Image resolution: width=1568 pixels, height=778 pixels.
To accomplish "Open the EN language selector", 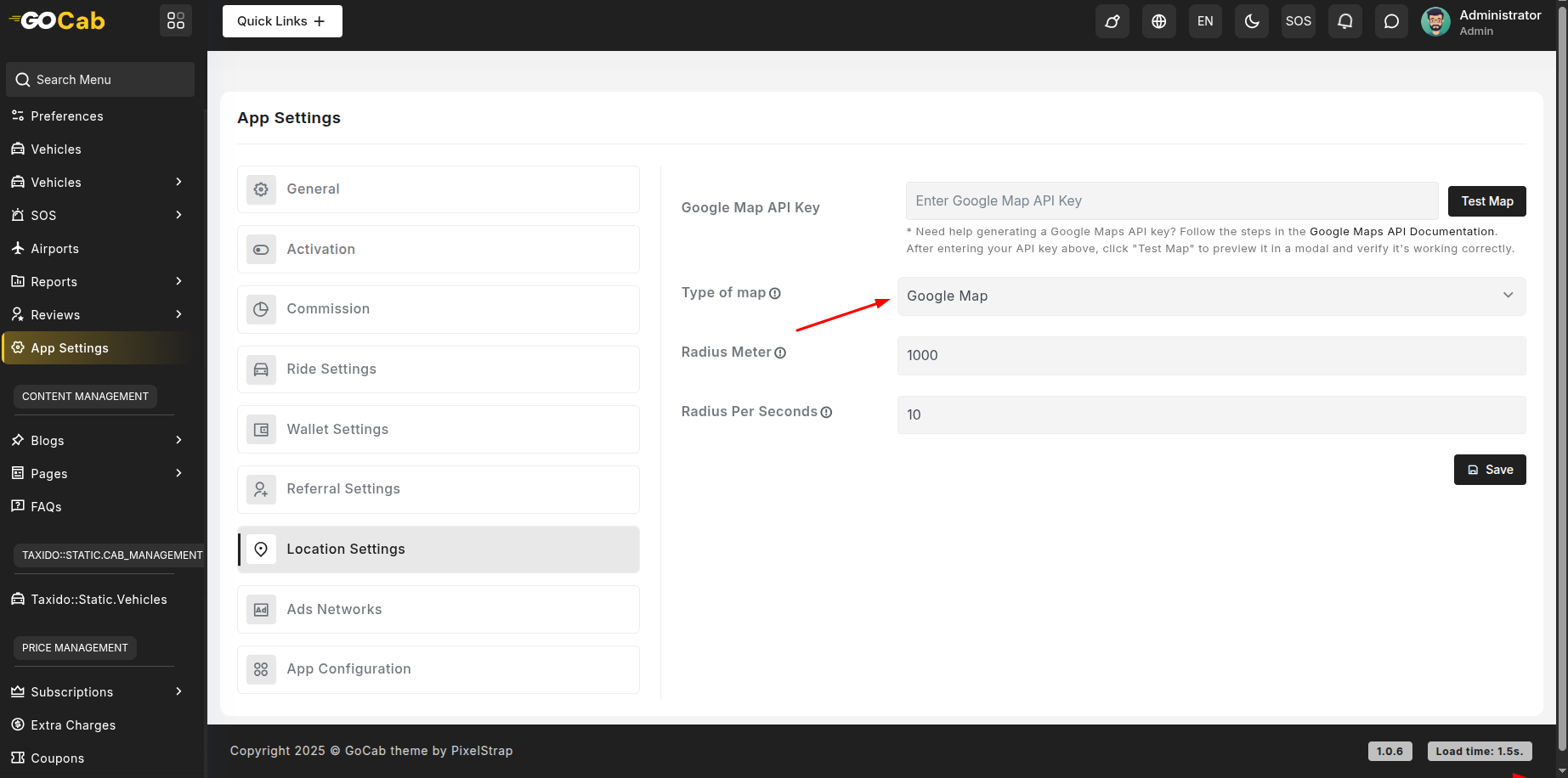I will click(x=1205, y=21).
